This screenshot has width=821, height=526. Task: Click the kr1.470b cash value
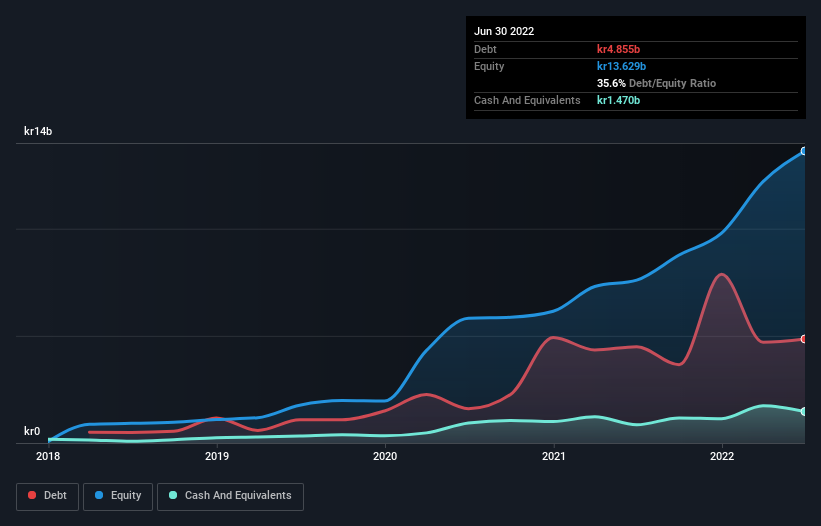click(618, 100)
